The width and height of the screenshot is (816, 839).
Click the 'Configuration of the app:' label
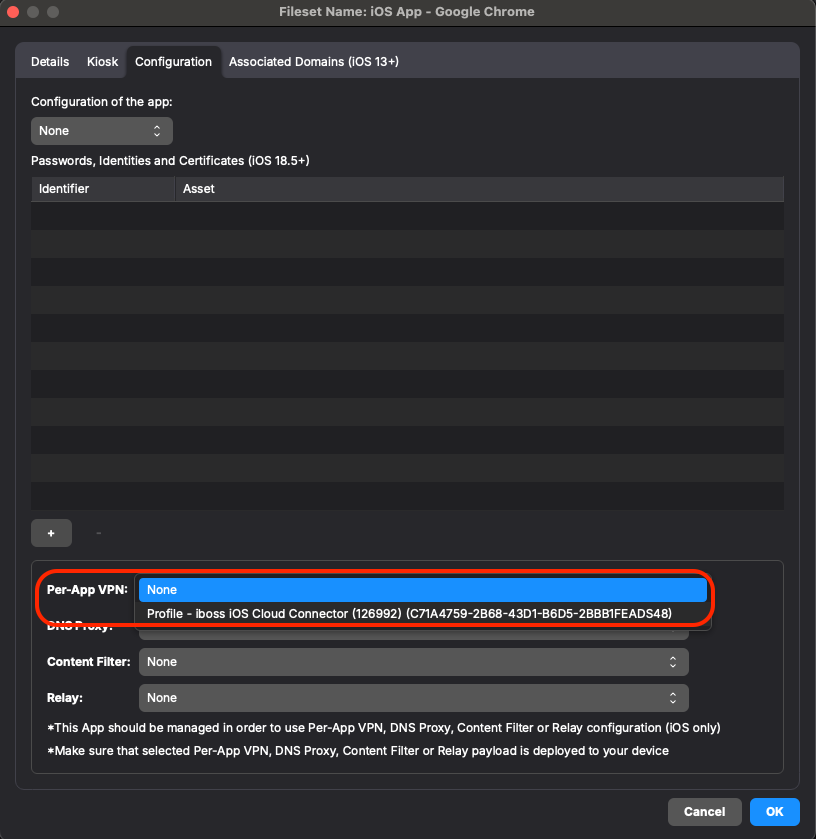click(102, 102)
